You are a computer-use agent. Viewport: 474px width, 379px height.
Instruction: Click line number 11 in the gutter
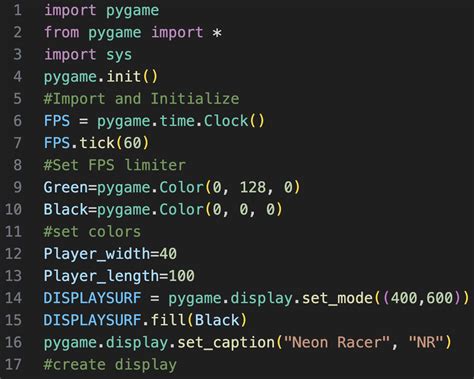(x=14, y=231)
